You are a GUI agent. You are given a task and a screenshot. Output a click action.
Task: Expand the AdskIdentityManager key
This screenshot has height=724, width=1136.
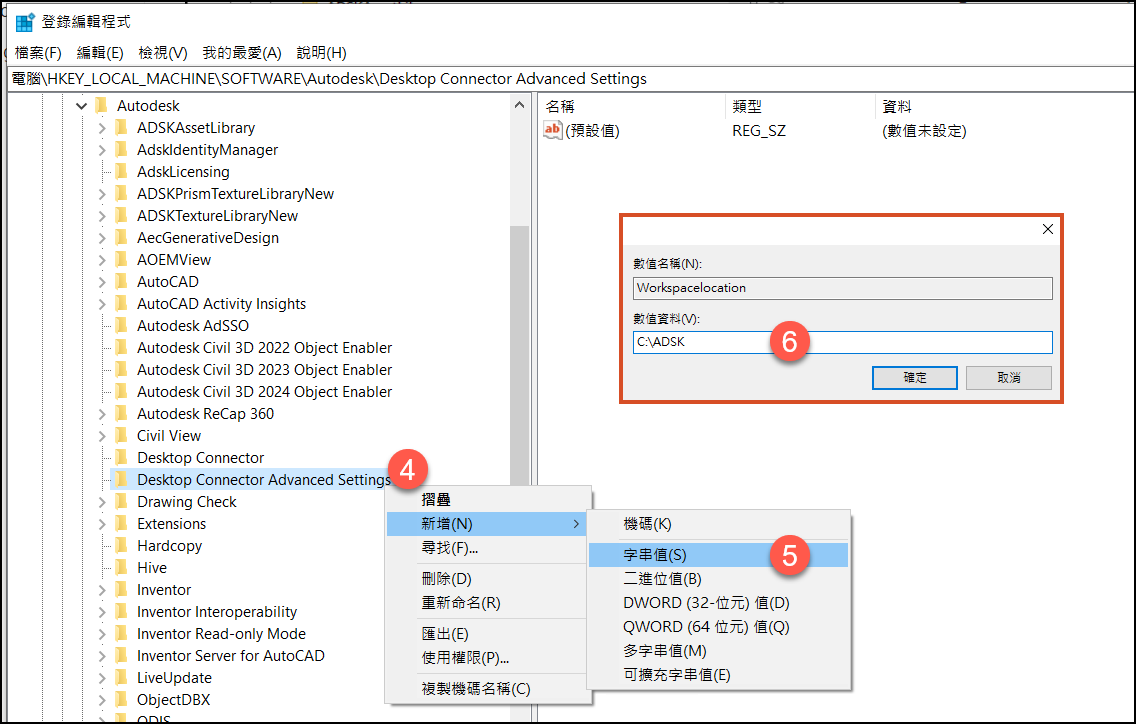pos(102,150)
